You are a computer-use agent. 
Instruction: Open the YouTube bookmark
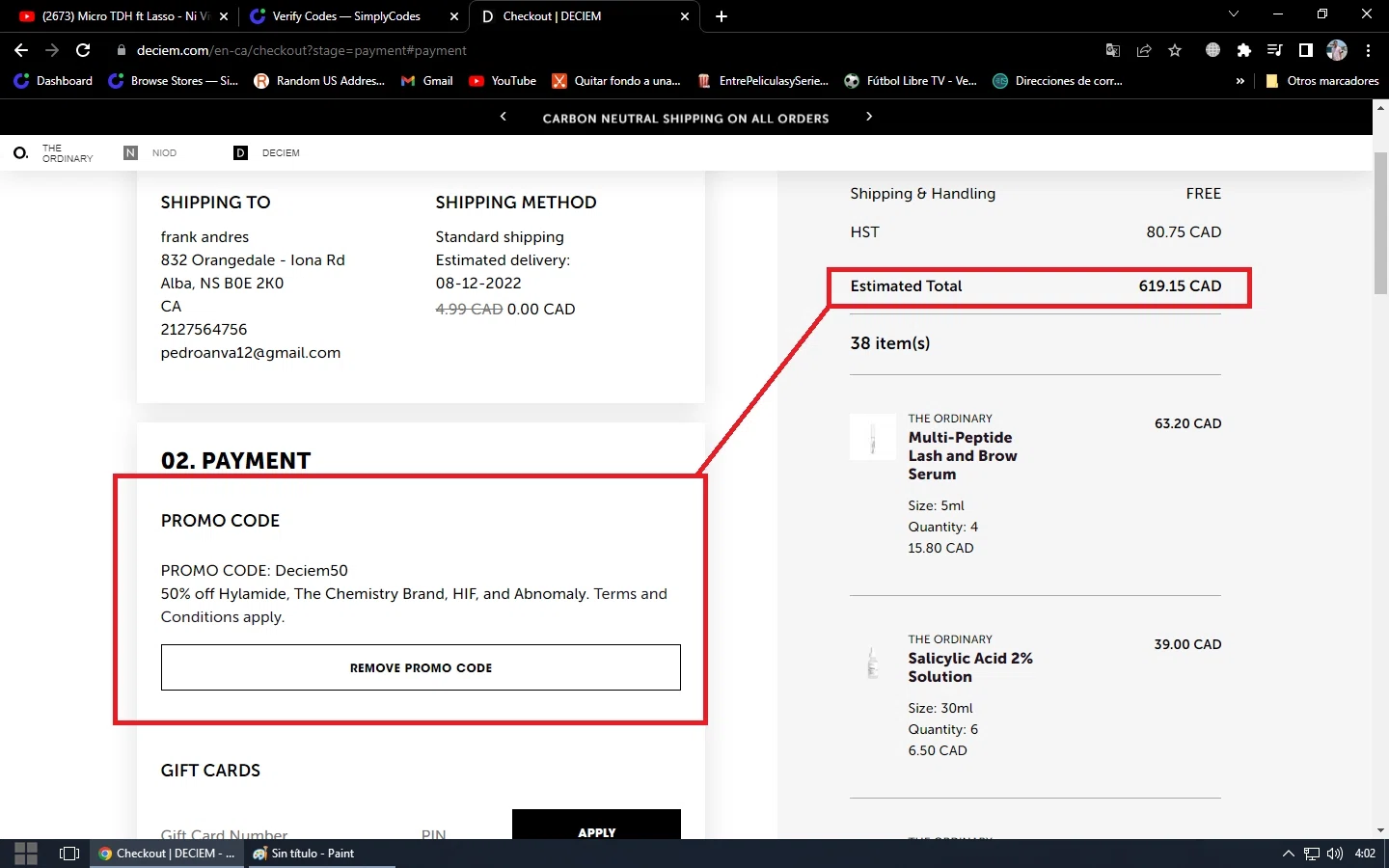[503, 81]
